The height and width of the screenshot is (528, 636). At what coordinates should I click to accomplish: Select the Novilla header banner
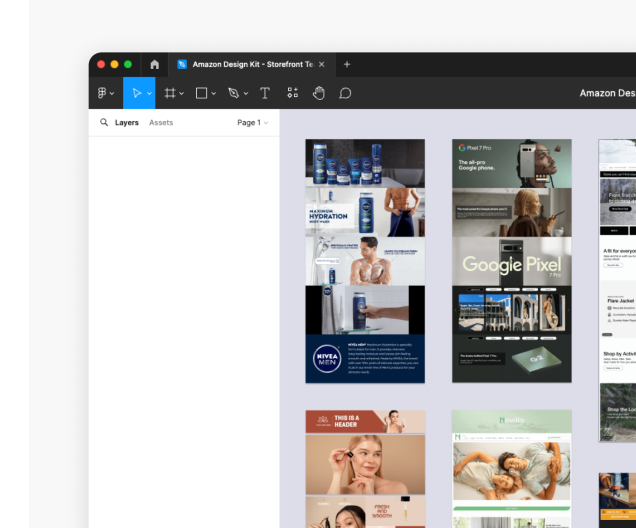click(512, 421)
